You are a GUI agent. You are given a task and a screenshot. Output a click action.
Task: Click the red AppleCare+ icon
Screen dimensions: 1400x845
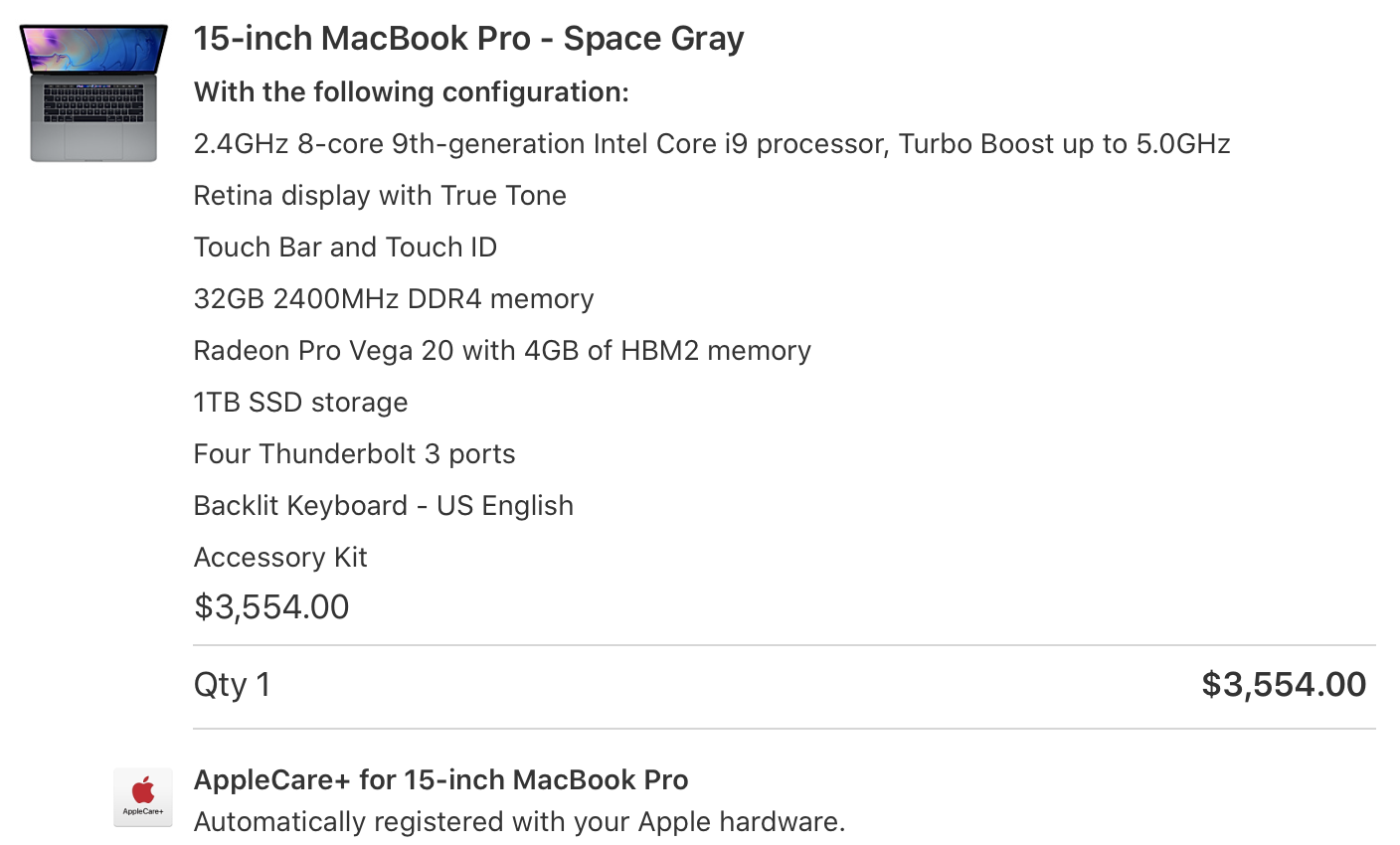(x=143, y=795)
